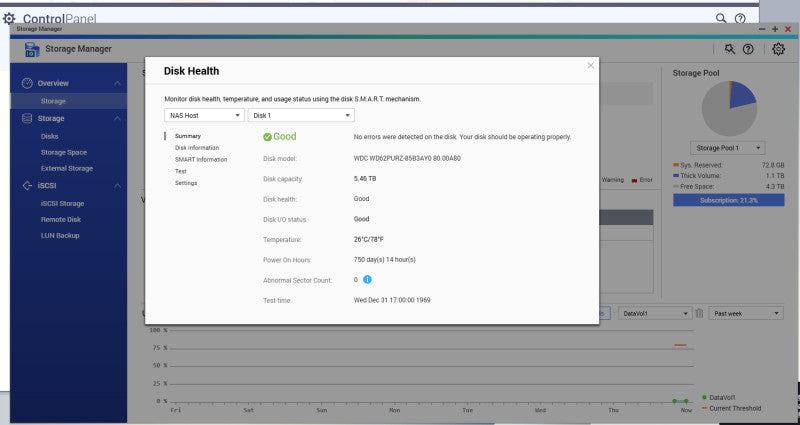Open Disks in the sidebar
The image size is (800, 425).
coord(49,136)
